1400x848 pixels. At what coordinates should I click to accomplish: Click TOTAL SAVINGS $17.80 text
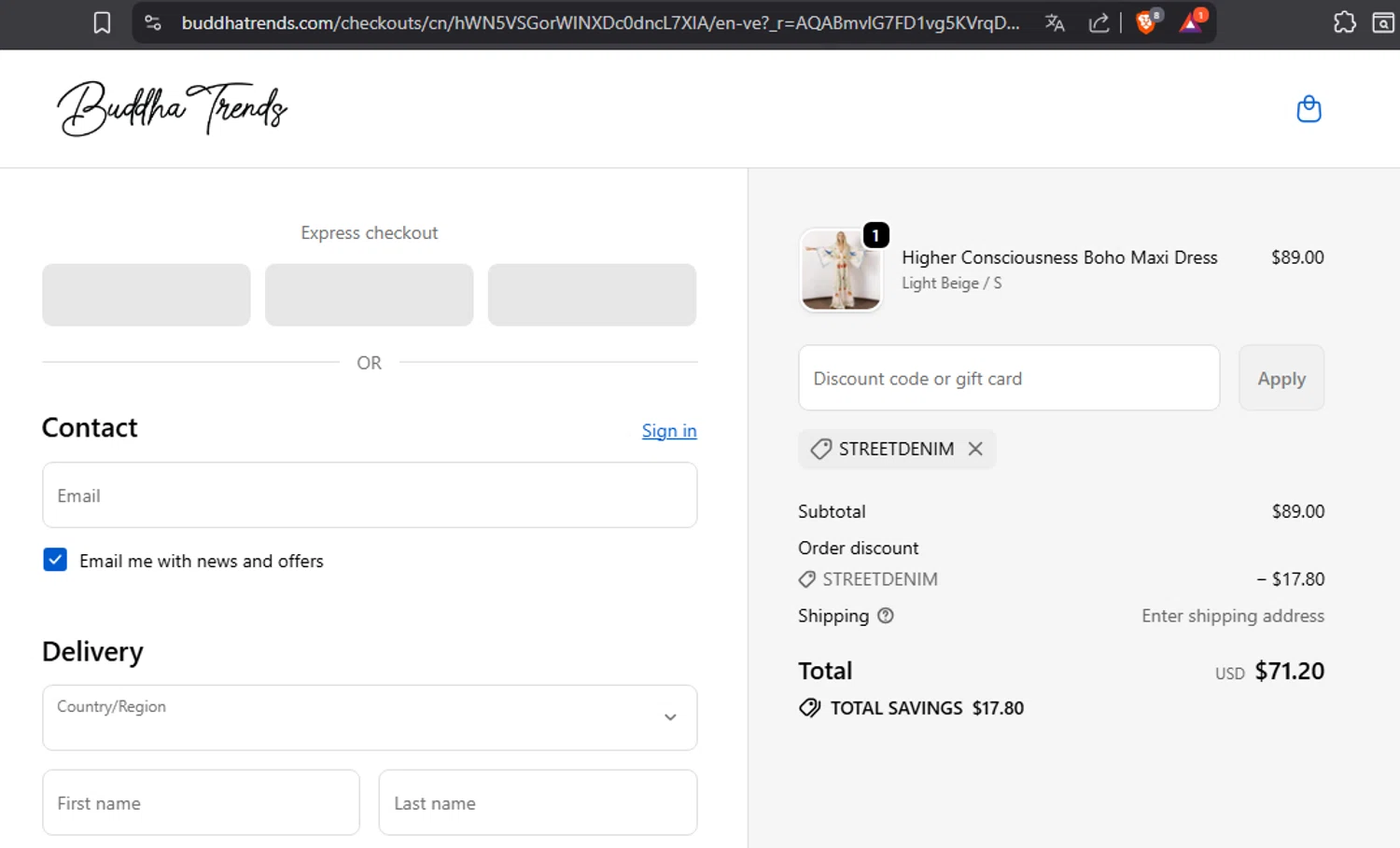(x=927, y=708)
